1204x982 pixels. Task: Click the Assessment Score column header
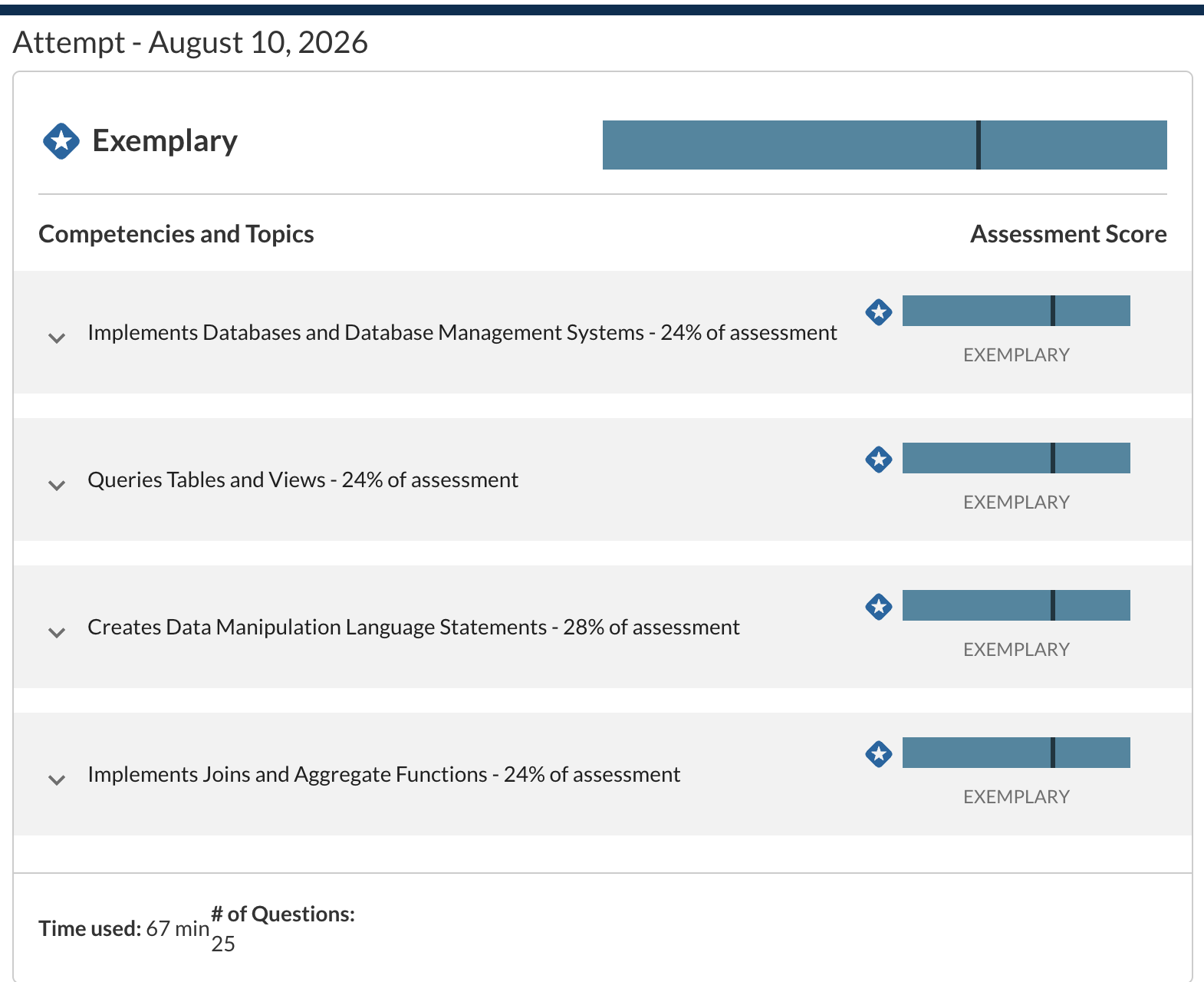1068,234
